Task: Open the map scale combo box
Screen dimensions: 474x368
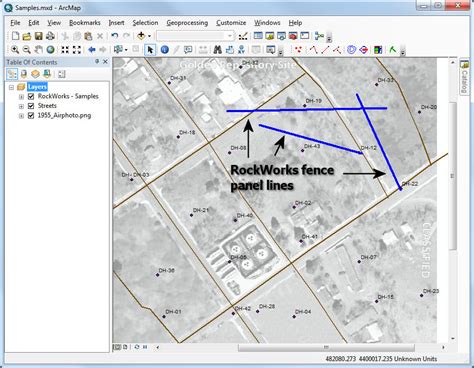Action: tap(195, 36)
